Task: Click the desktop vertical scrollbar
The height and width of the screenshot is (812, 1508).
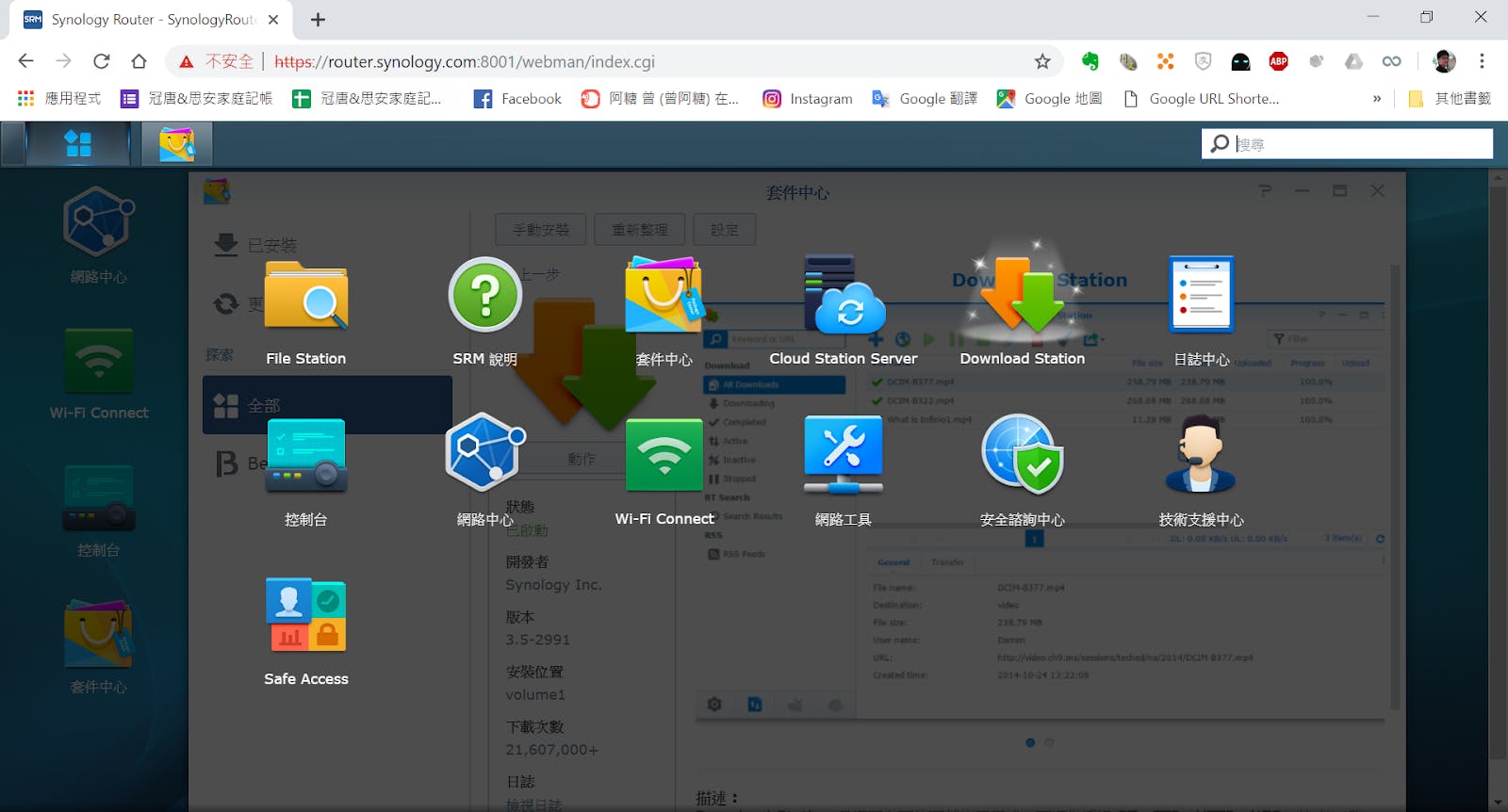Action: coord(1498,471)
